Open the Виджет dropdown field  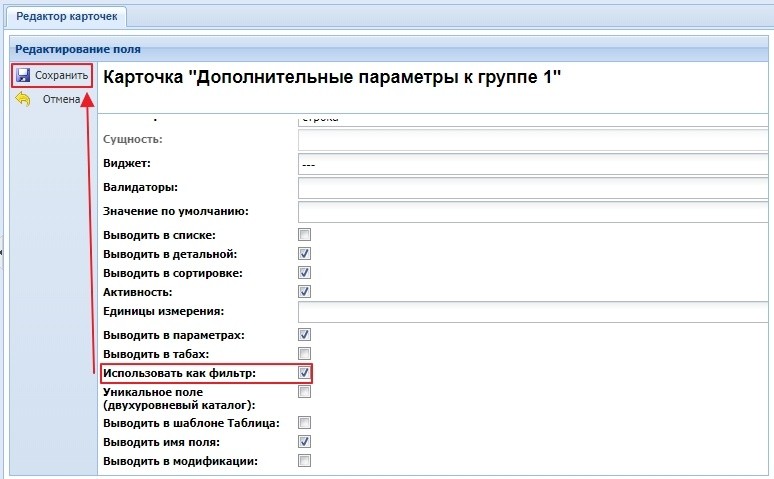coord(535,164)
